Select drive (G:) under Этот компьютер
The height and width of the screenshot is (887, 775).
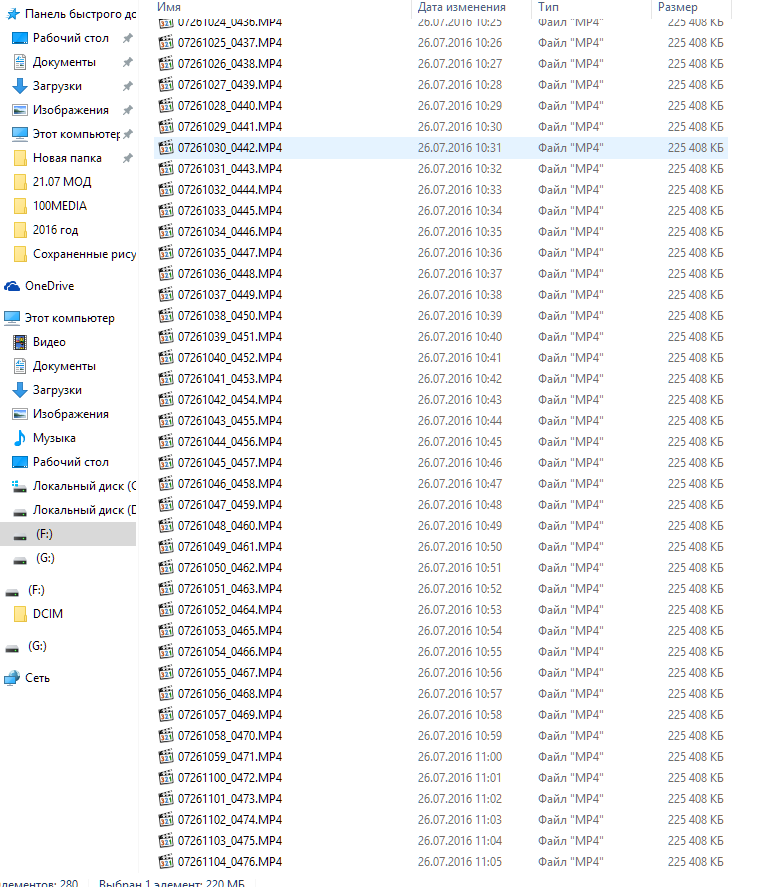[45, 558]
